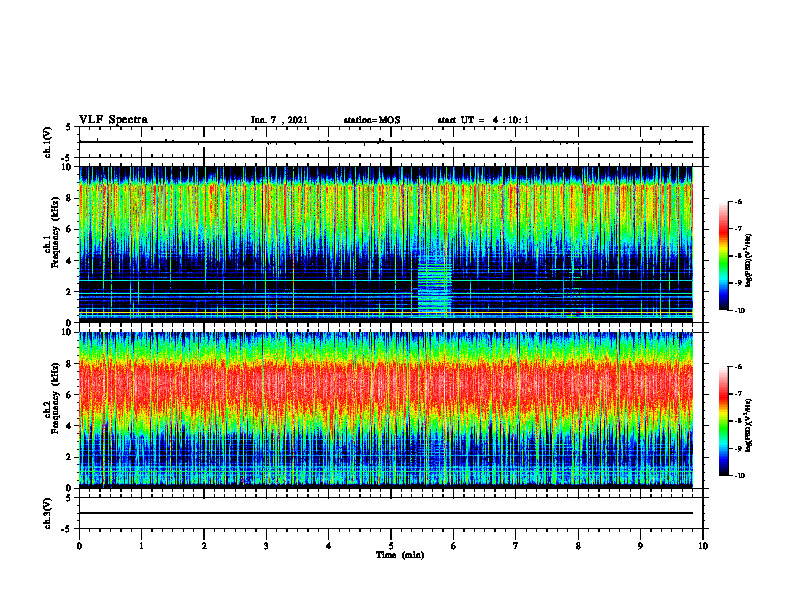Click the "ch.3(V)" bottom waveform axis label
Image resolution: width=792 pixels, height=612 pixels.
[47, 514]
